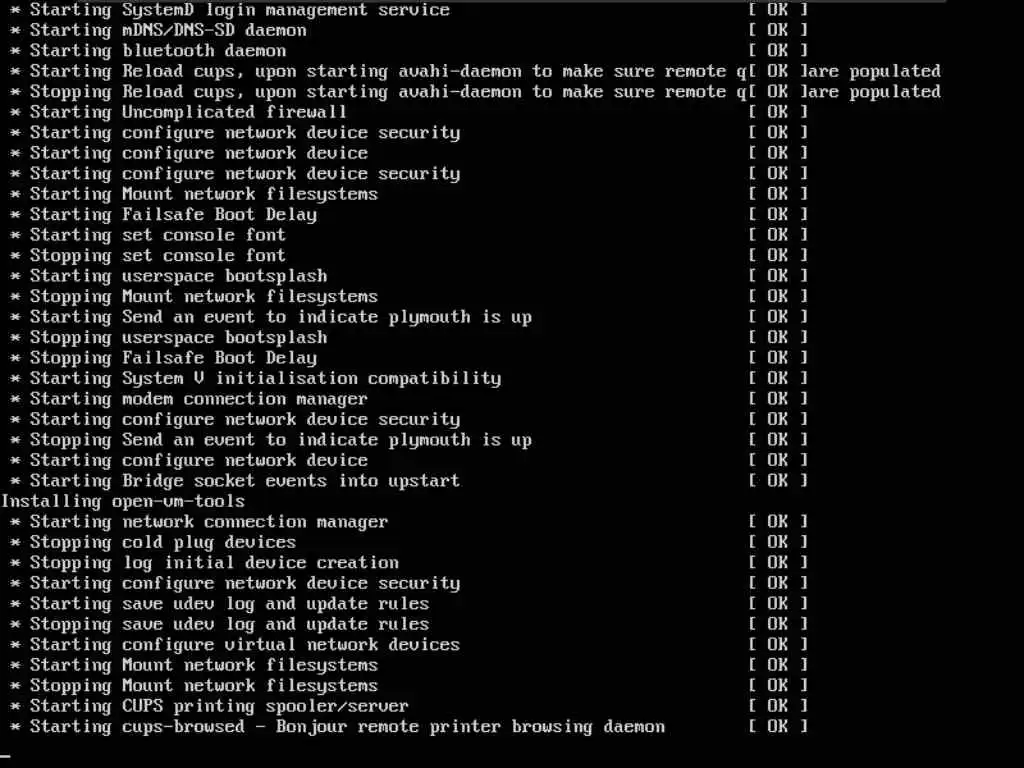This screenshot has height=768, width=1024.
Task: Select "Stopping log initial device creation" text
Action: [x=214, y=562]
